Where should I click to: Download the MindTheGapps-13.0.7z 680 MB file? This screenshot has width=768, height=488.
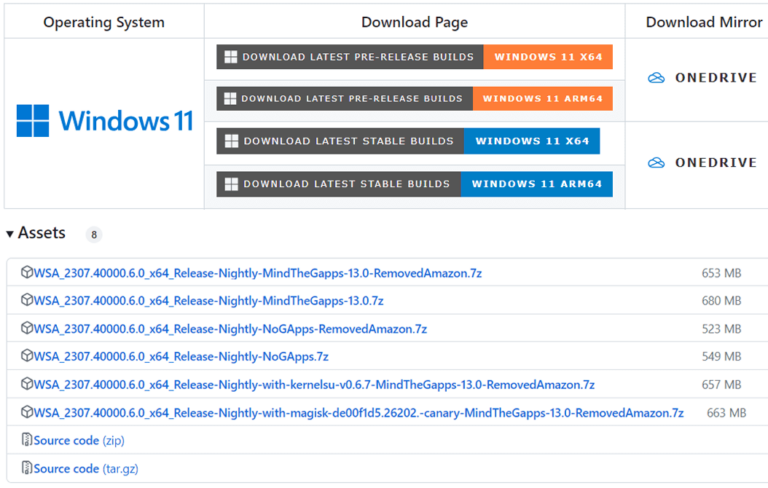208,300
